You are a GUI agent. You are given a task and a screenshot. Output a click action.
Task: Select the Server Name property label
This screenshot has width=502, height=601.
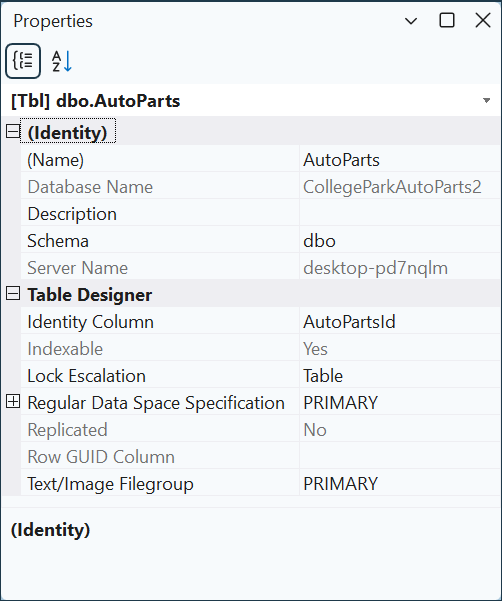pyautogui.click(x=77, y=268)
